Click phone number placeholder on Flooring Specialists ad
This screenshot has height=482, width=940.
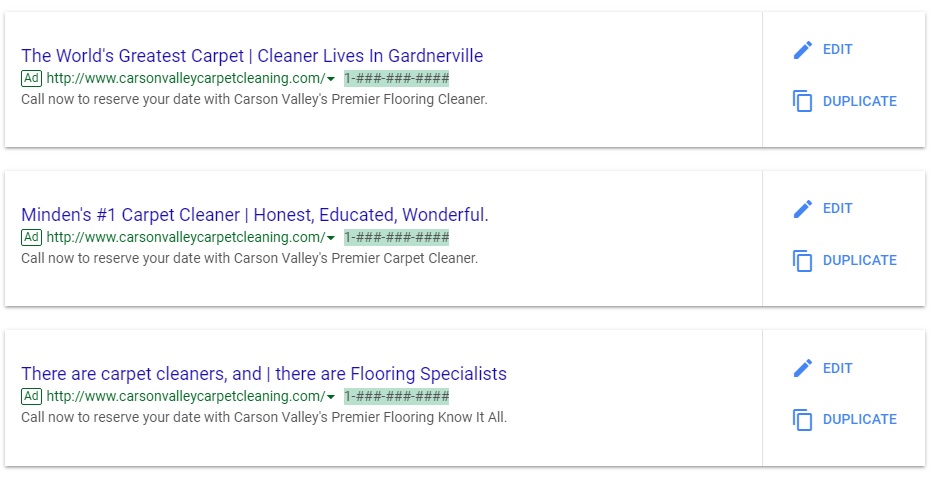(x=397, y=396)
